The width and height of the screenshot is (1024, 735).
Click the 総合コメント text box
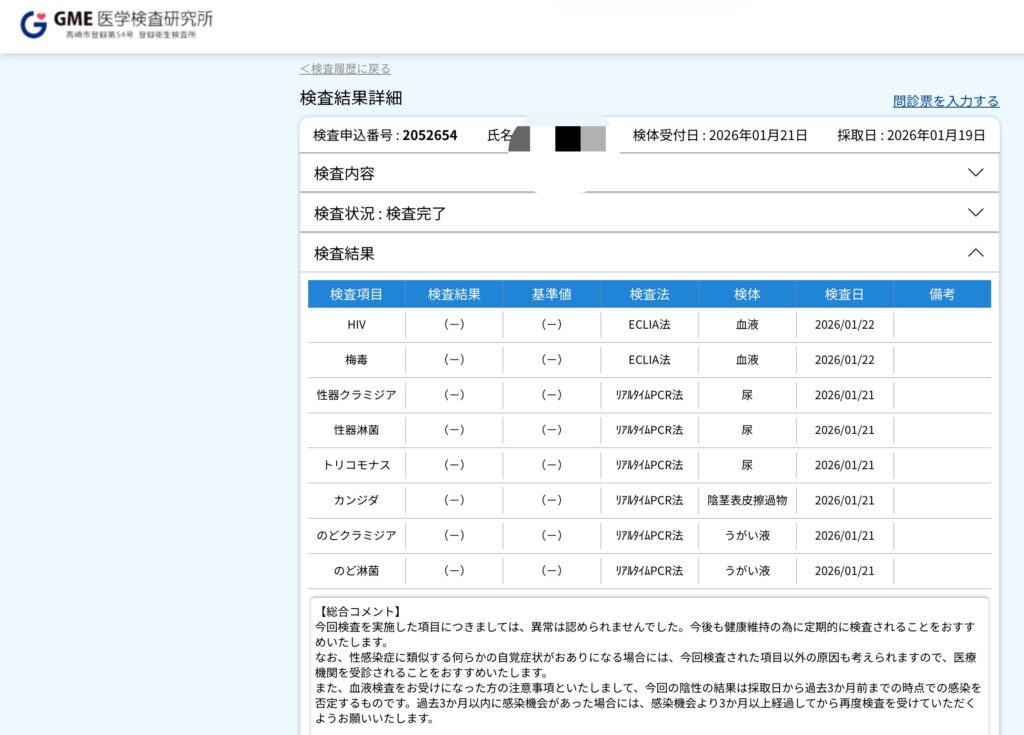click(648, 665)
